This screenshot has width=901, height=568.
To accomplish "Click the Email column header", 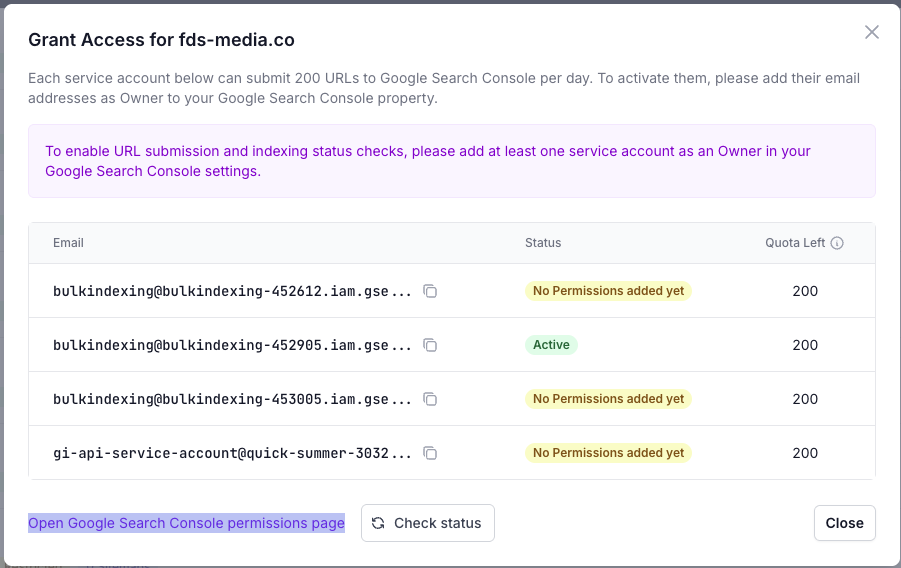I will pos(68,243).
